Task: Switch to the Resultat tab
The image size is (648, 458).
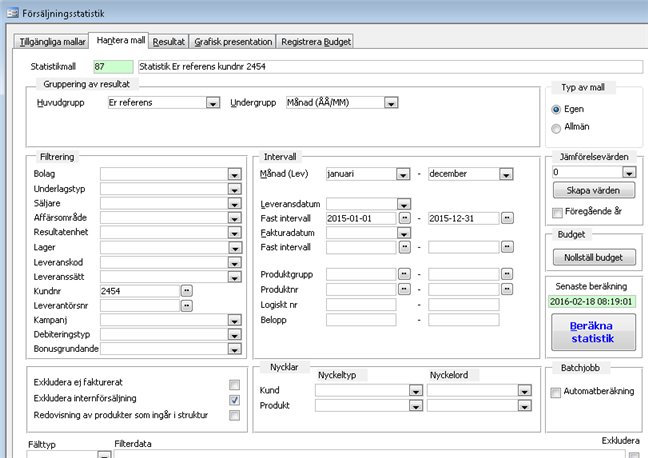Action: click(x=169, y=41)
